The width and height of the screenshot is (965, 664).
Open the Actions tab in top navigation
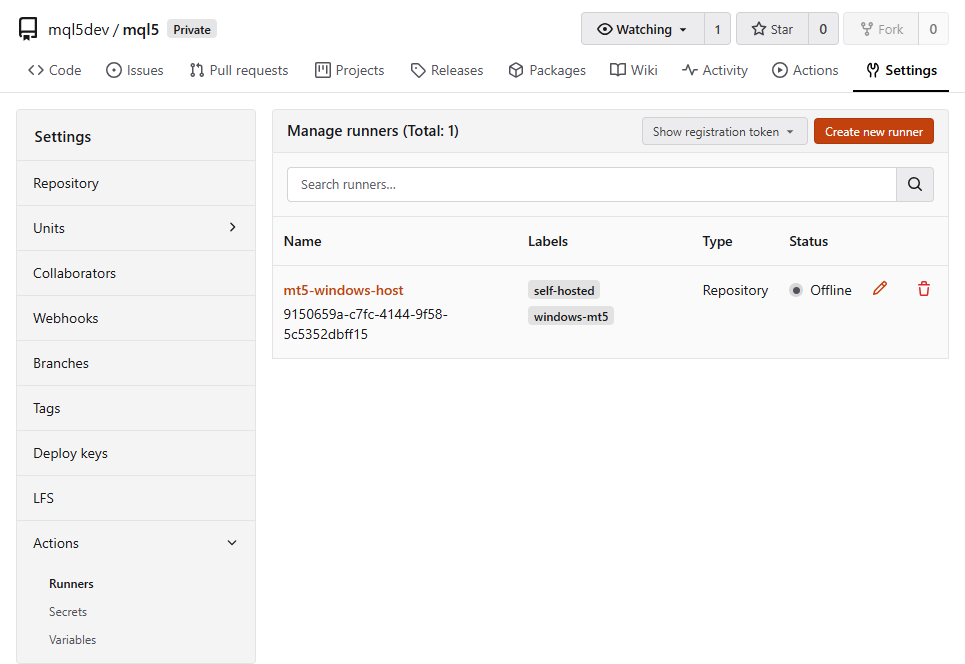805,70
